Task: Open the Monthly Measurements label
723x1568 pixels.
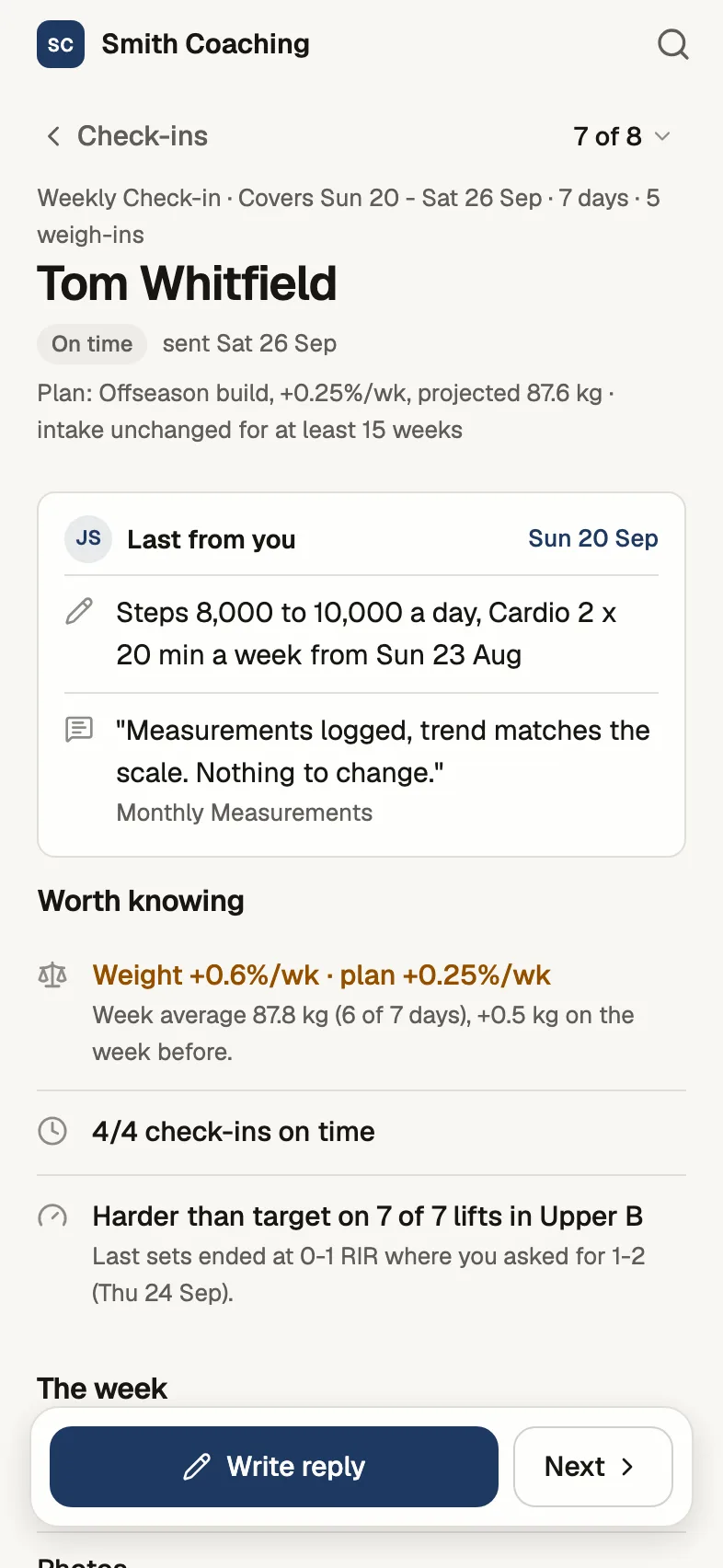Action: (x=245, y=813)
